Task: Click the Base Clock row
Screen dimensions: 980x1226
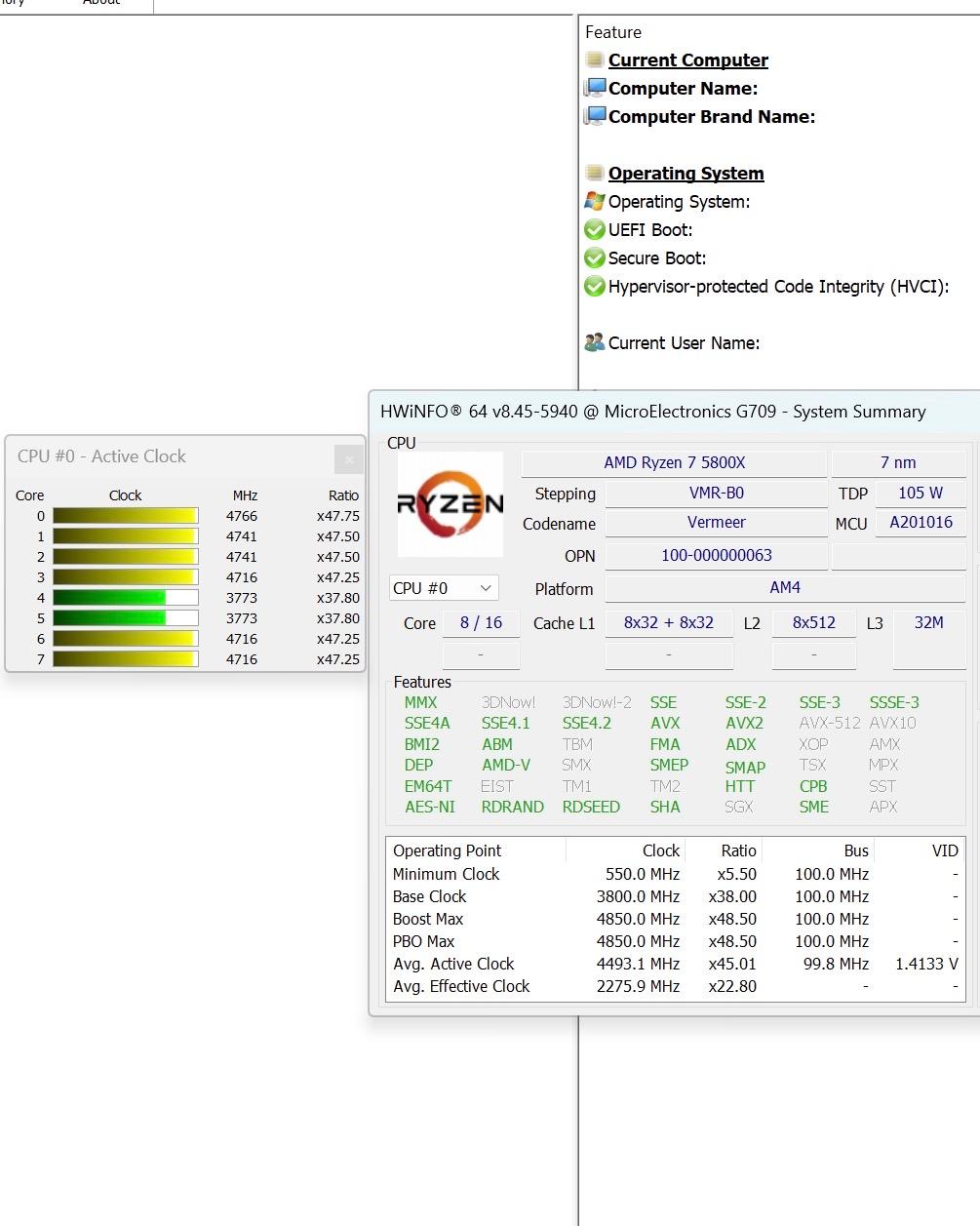Action: pos(675,896)
